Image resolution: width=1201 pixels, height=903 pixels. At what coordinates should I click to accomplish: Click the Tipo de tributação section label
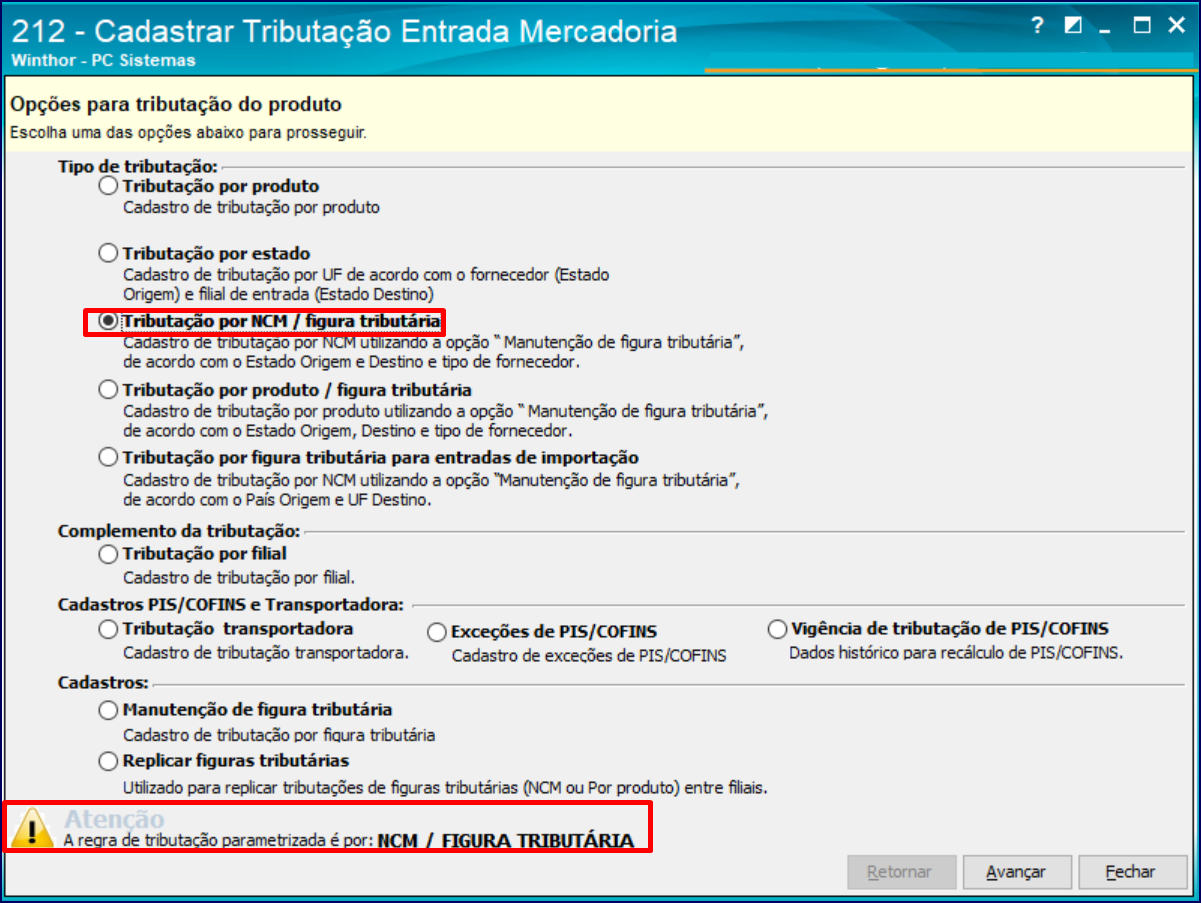click(138, 165)
